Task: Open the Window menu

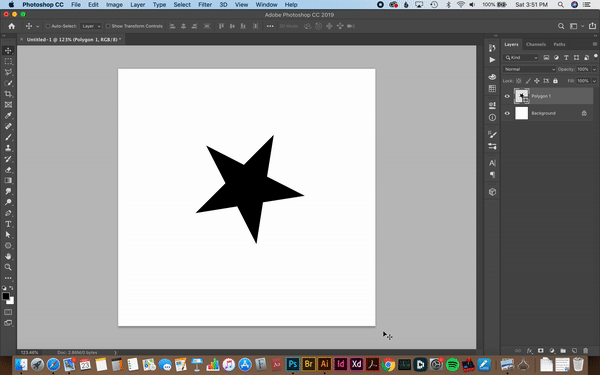Action: point(266,5)
